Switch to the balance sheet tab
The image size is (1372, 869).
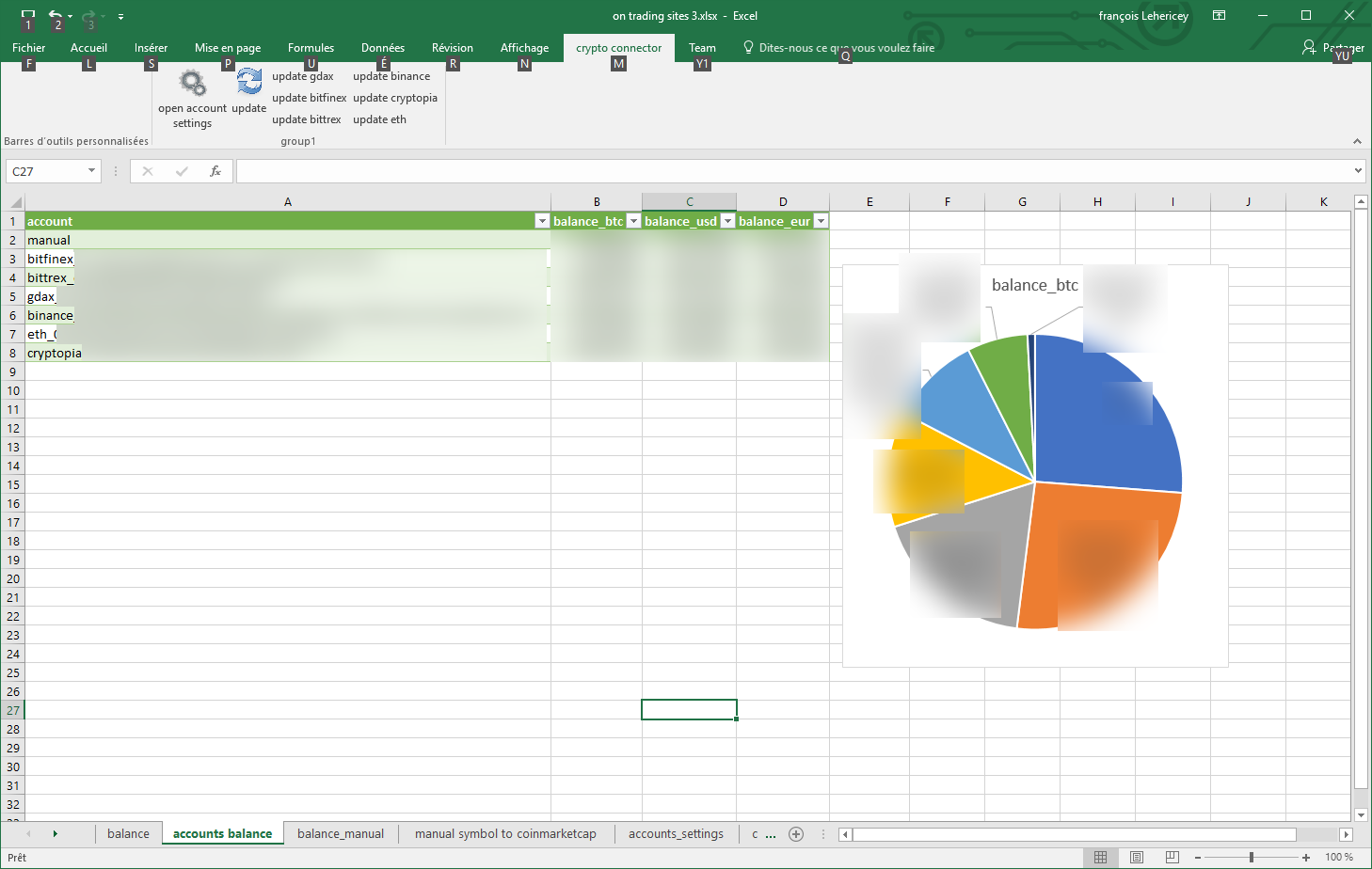click(128, 834)
